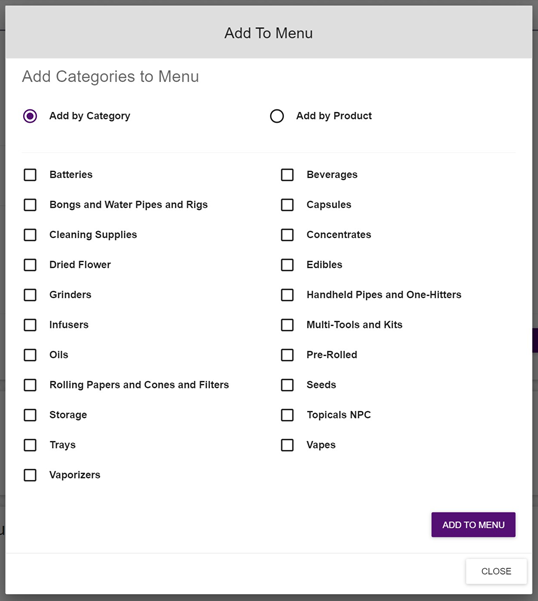Check Handheld Pipes and One-Hitters

[287, 295]
